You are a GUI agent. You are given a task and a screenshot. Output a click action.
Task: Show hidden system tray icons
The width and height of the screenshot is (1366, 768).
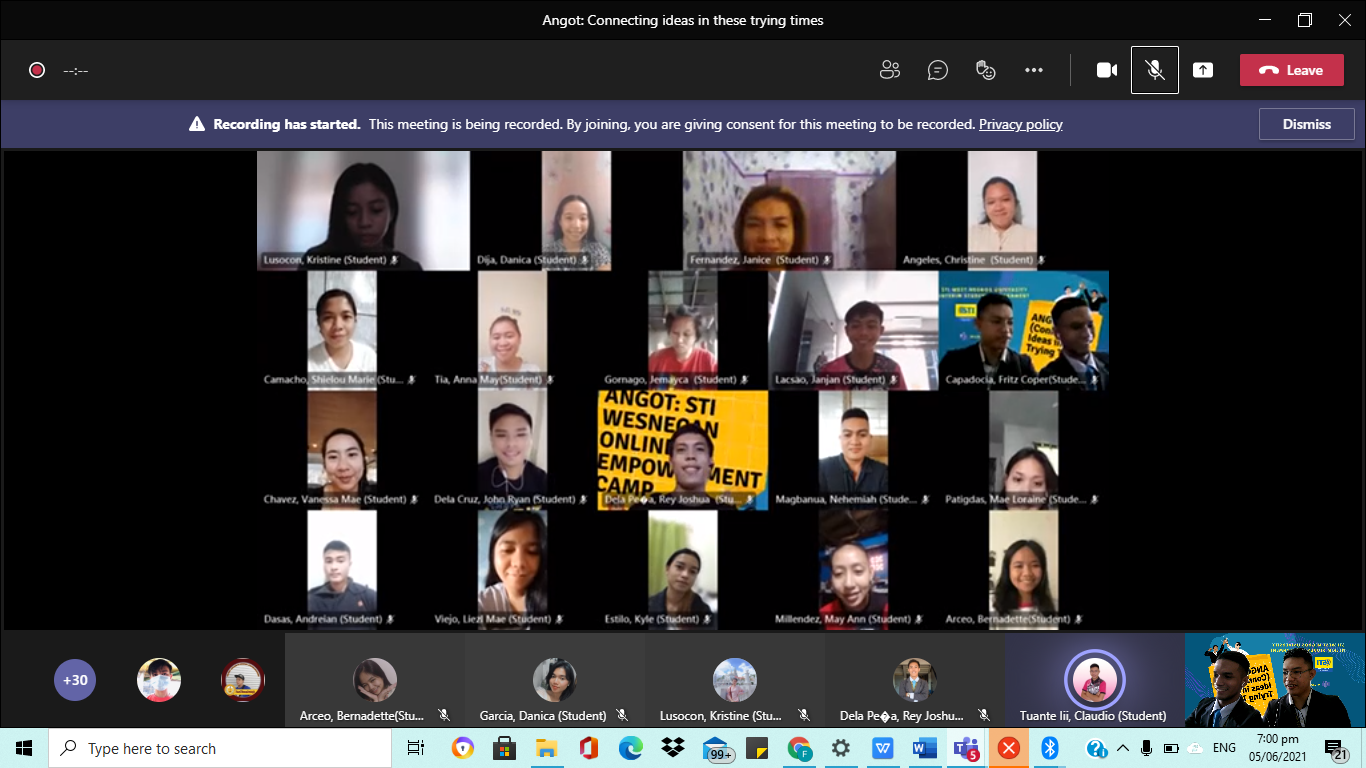click(x=1123, y=748)
